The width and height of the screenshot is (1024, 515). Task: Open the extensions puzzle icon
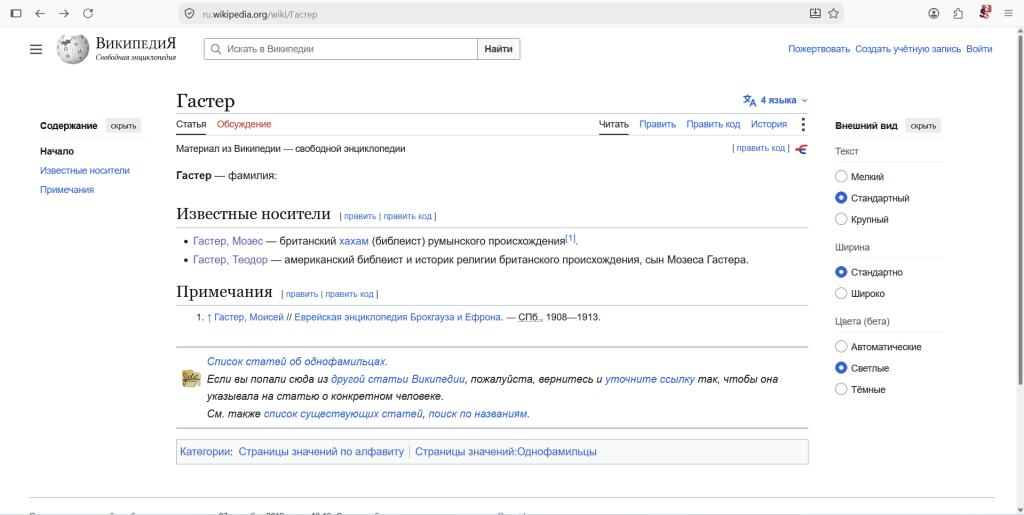958,13
